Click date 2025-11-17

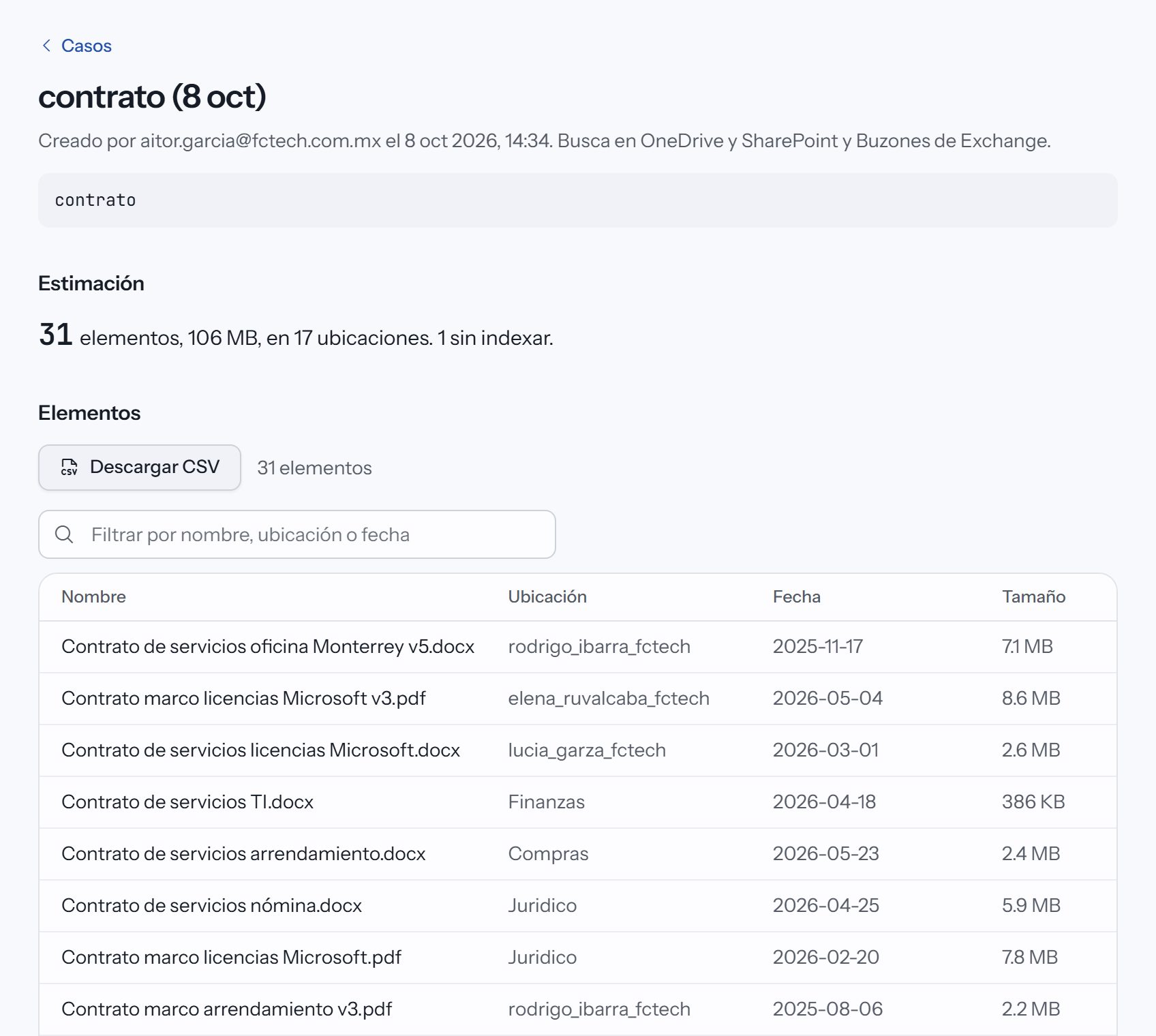pyautogui.click(x=817, y=646)
